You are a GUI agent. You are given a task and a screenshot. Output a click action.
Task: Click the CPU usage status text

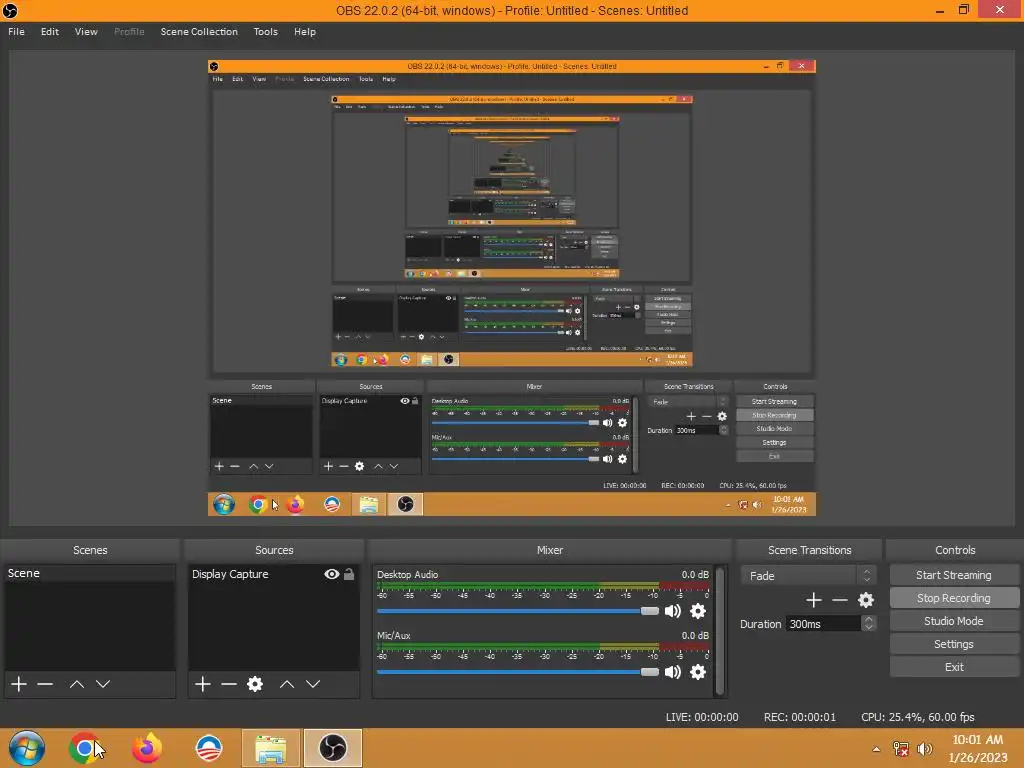(x=918, y=716)
